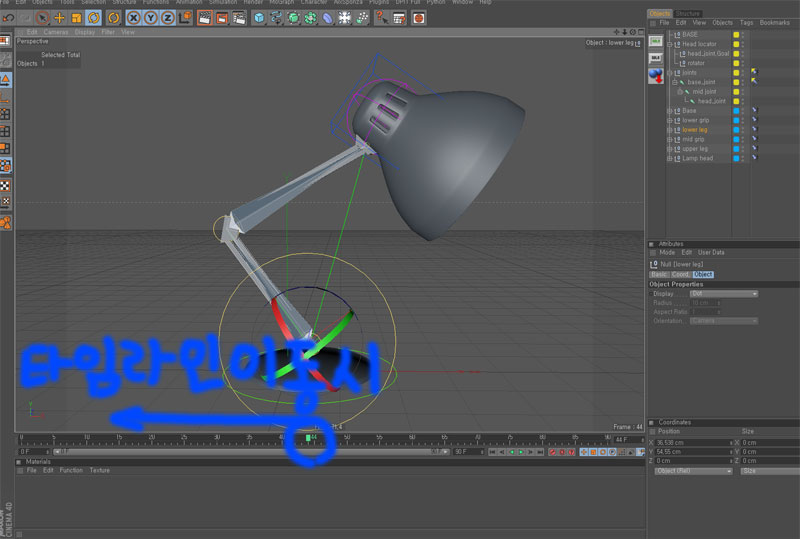Jump to the animation end

coord(539,452)
